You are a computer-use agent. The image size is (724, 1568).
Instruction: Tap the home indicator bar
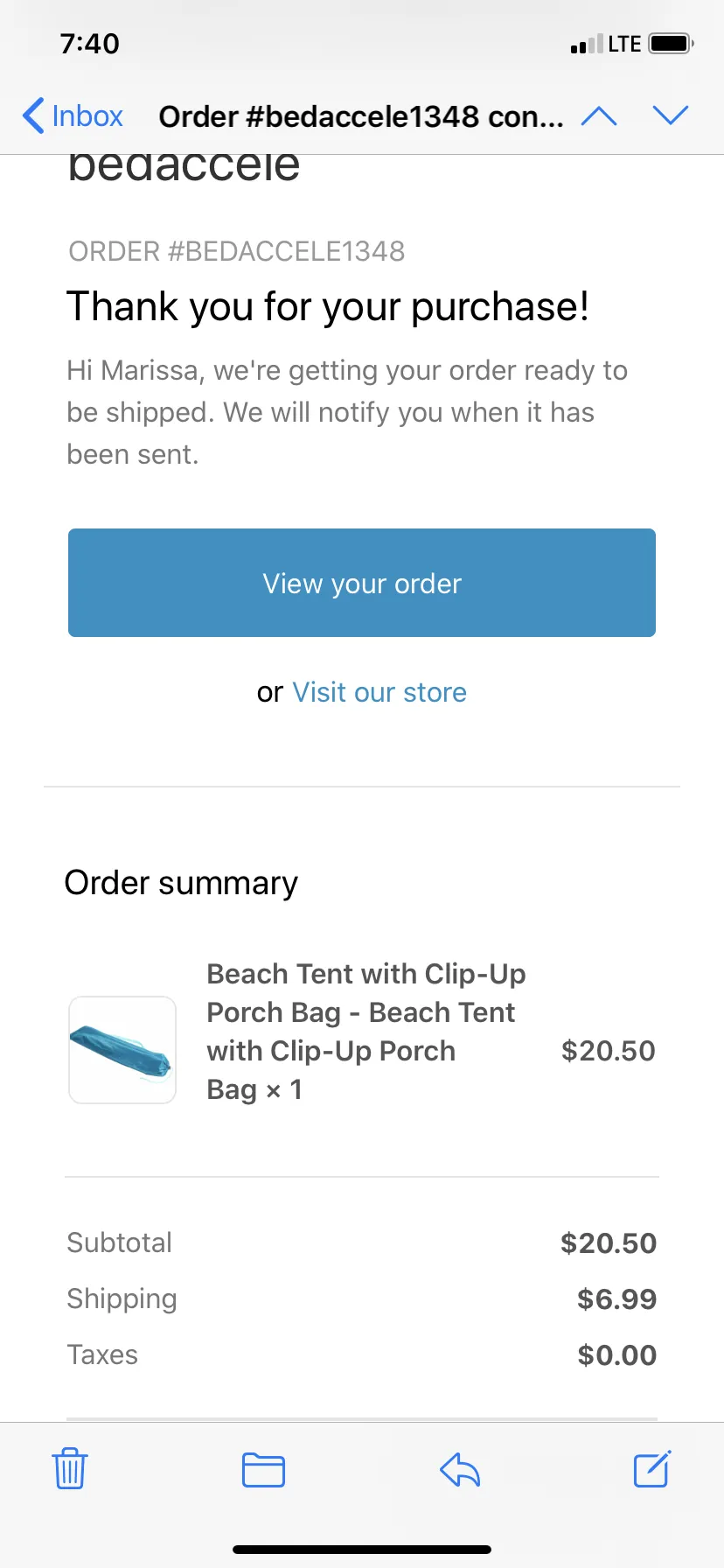pos(362,1550)
